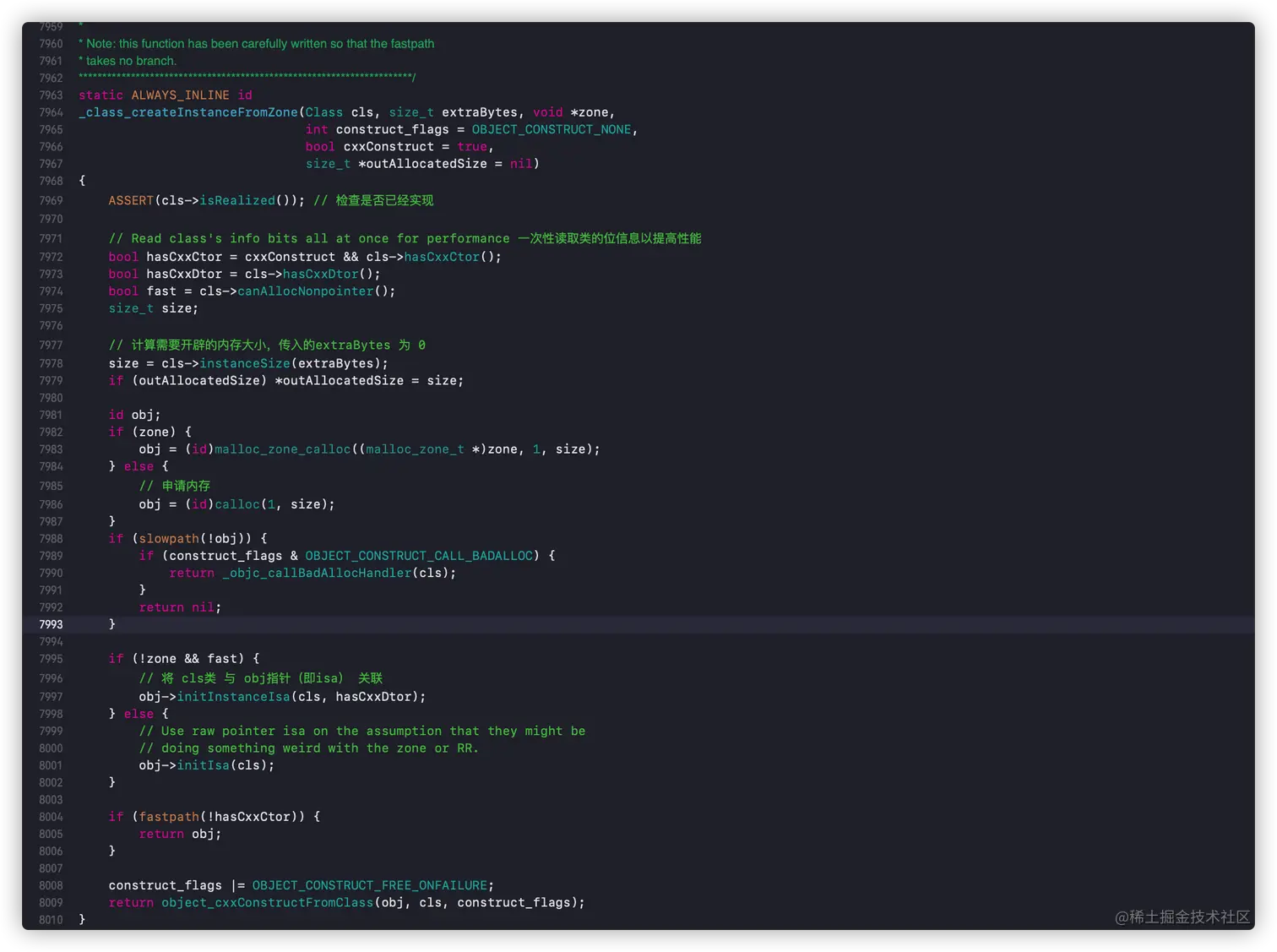The width and height of the screenshot is (1277, 952).
Task: Click object_cxxConstructFromClass function call
Action: (x=268, y=903)
